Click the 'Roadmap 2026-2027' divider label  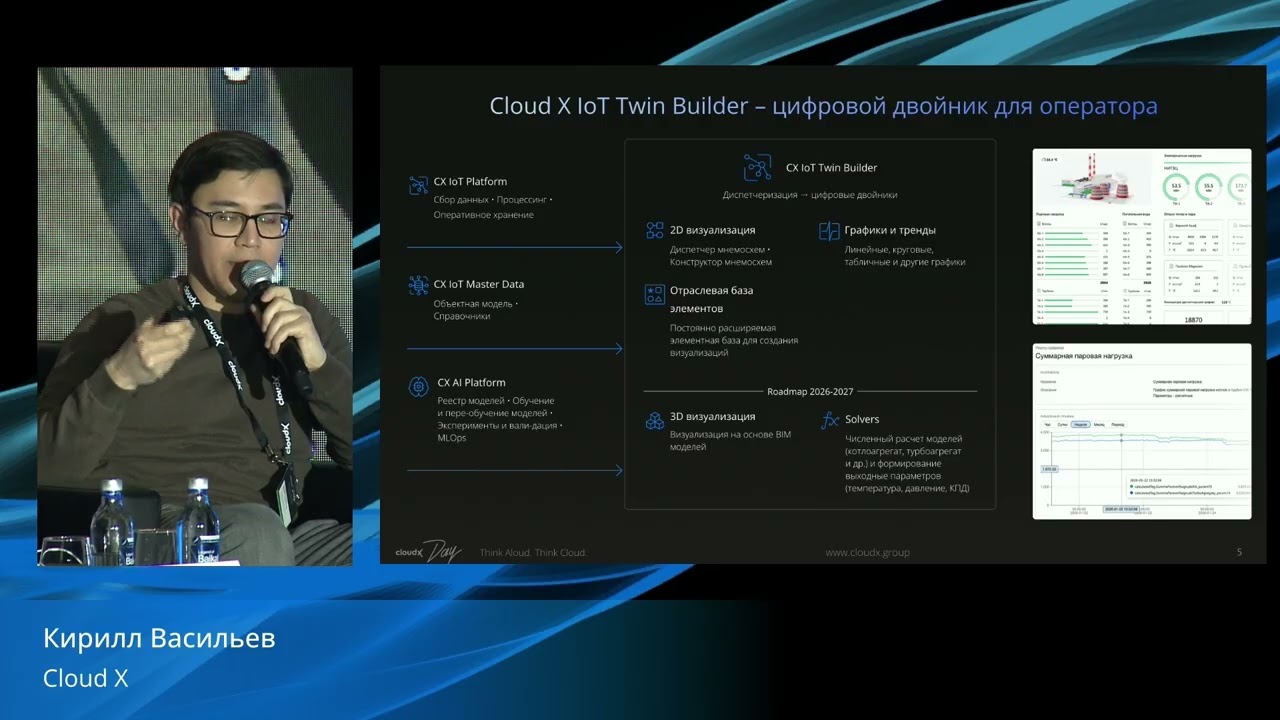tap(810, 391)
